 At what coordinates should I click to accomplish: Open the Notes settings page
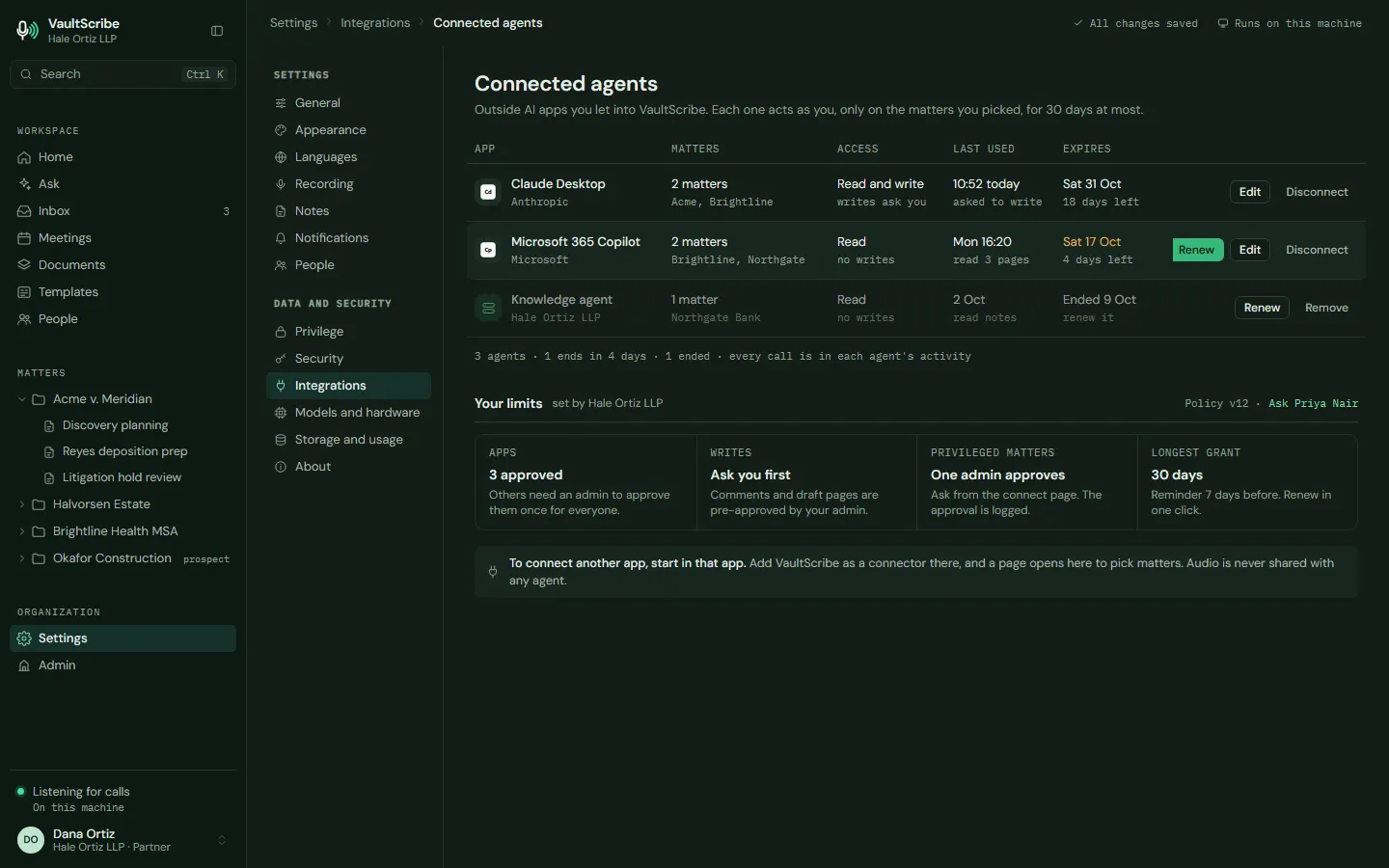[x=348, y=211]
